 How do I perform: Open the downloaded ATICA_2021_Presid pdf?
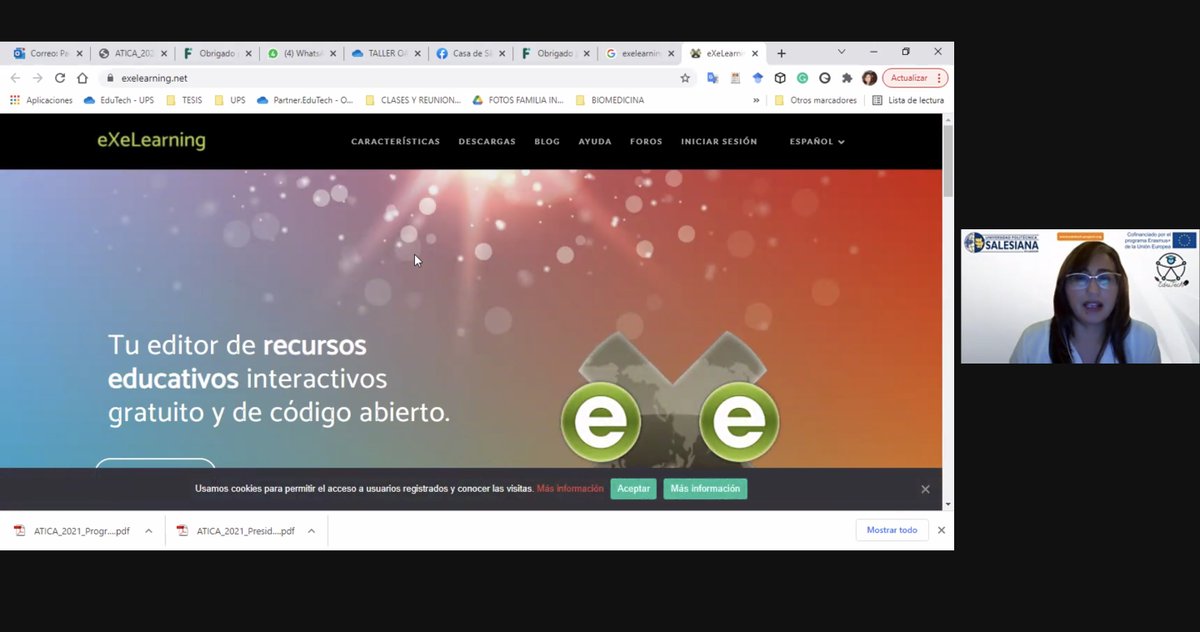[236, 531]
